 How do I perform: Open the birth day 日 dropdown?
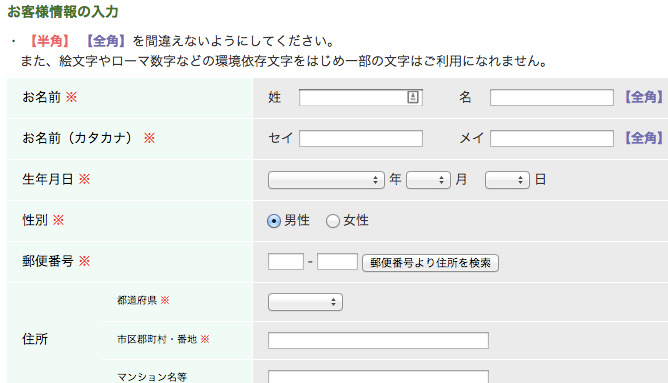pyautogui.click(x=507, y=180)
